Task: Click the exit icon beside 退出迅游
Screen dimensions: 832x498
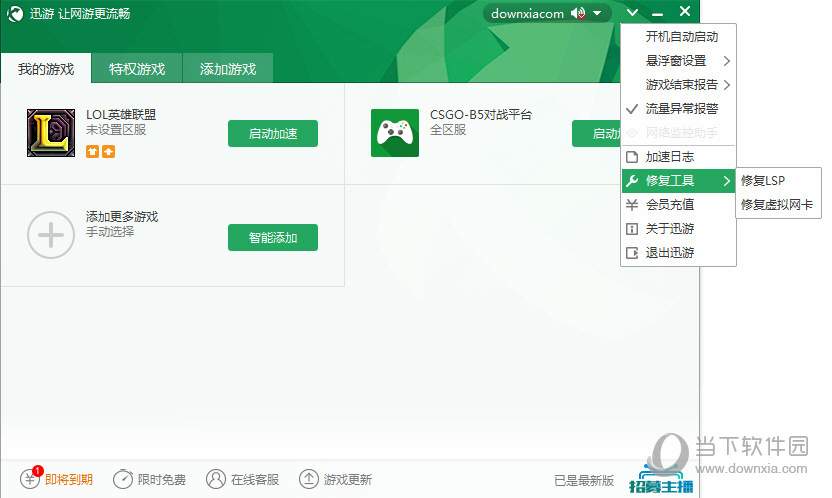Action: (631, 252)
